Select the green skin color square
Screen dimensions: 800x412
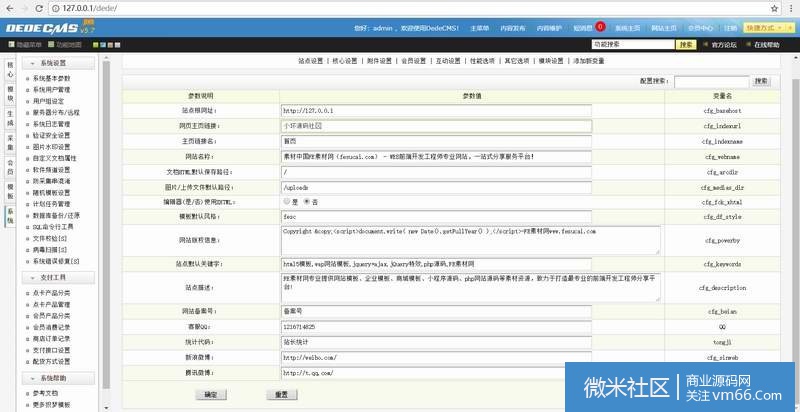click(96, 45)
